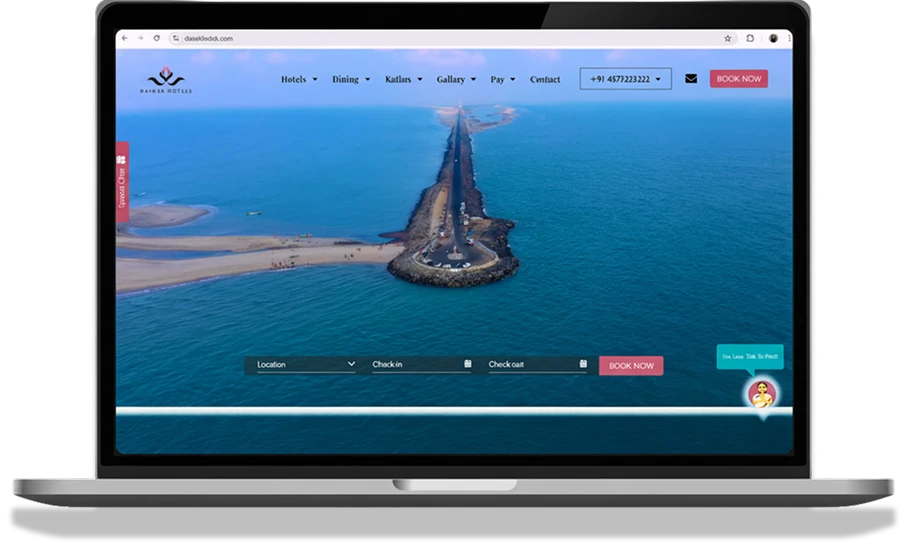Click the header BOOK NOW button
This screenshot has width=914, height=553.
[739, 79]
